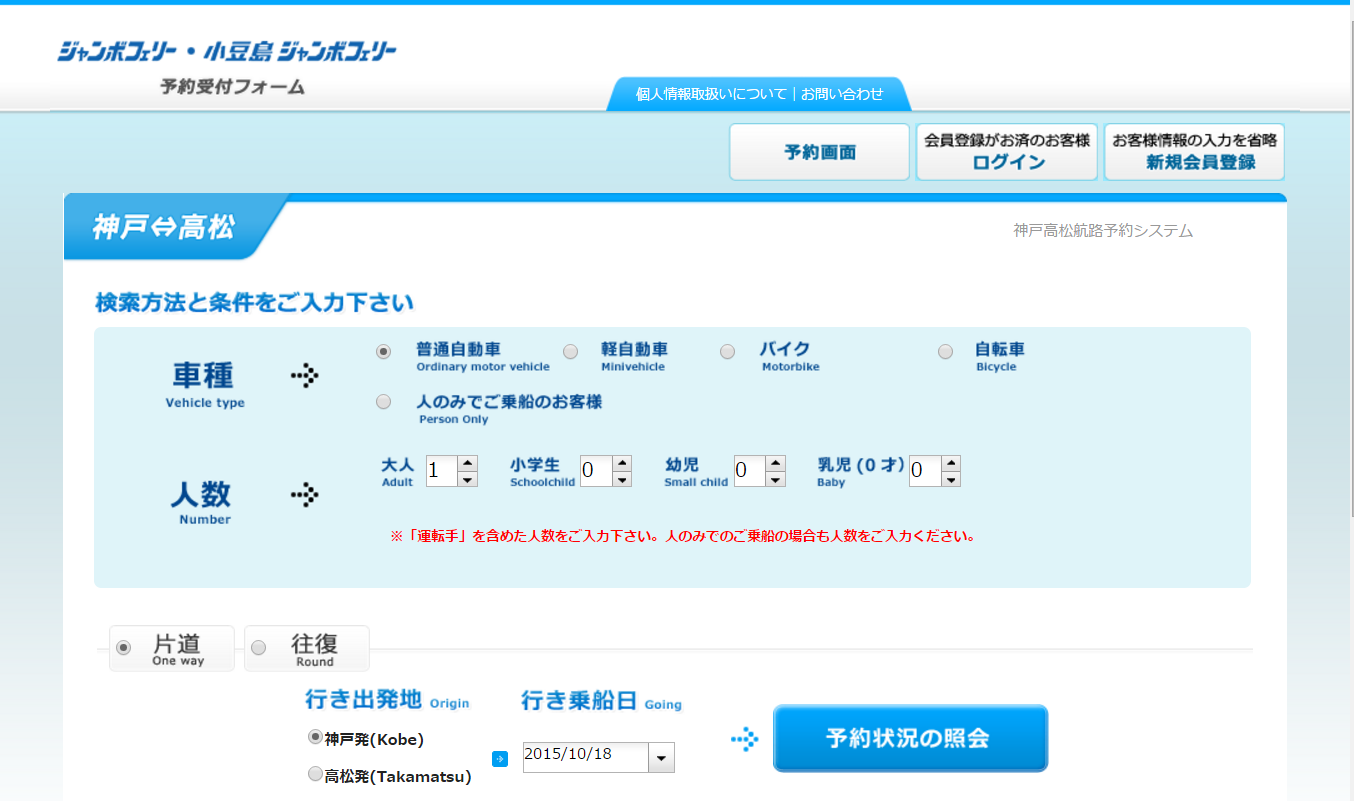Click the small blue arrow icon beside date field
Image resolution: width=1354 pixels, height=801 pixels.
(x=501, y=759)
